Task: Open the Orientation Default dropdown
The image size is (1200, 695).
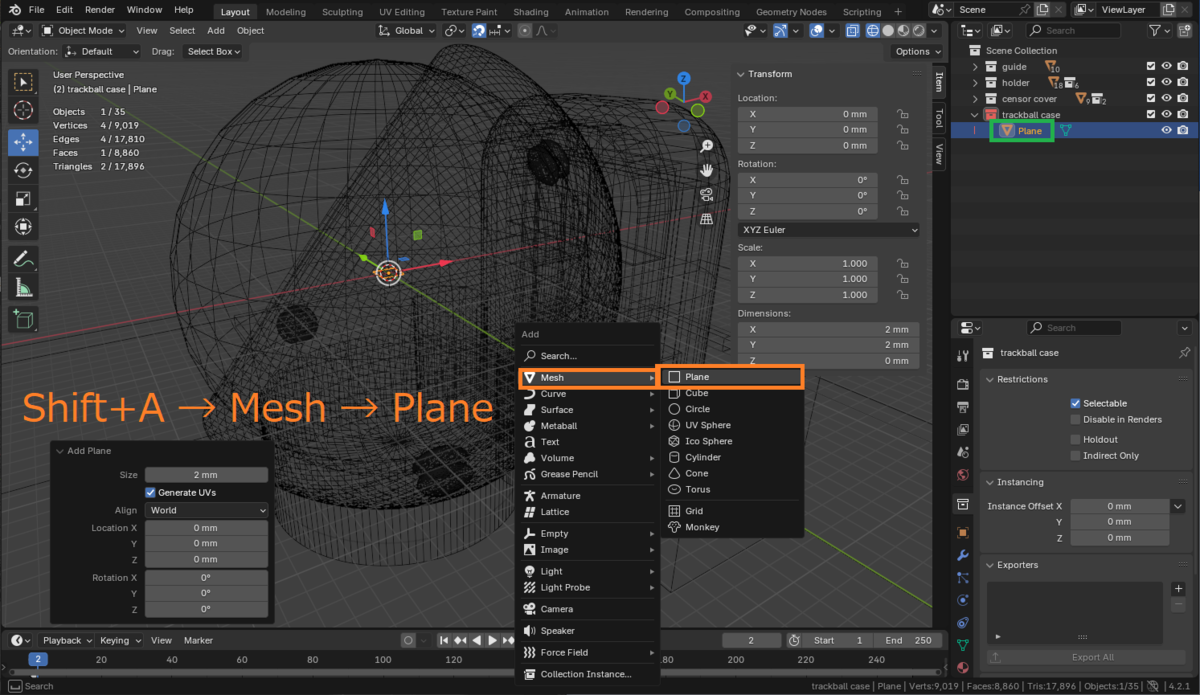Action: tap(103, 51)
